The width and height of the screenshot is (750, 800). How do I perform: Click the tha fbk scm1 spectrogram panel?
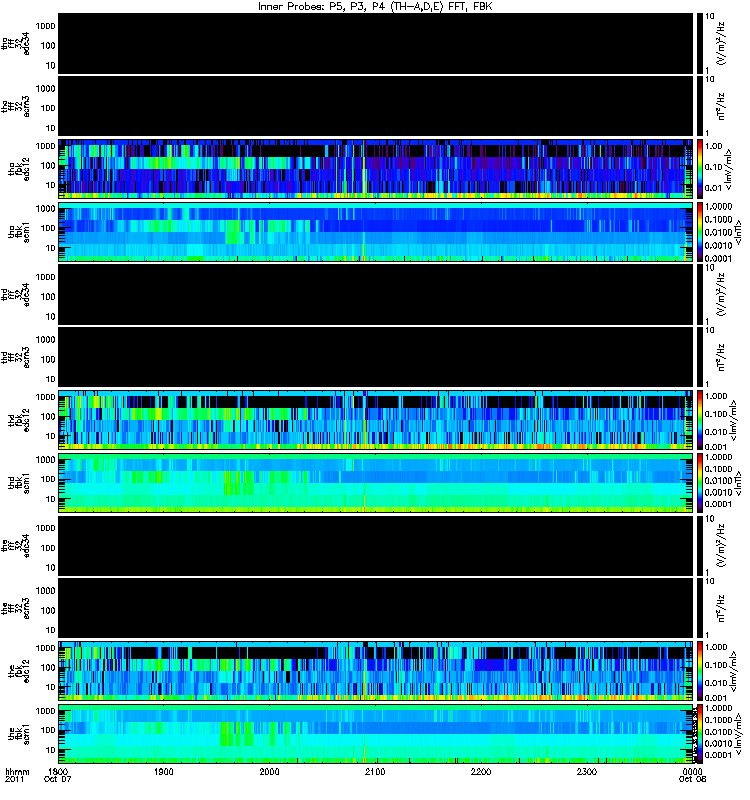[376, 232]
